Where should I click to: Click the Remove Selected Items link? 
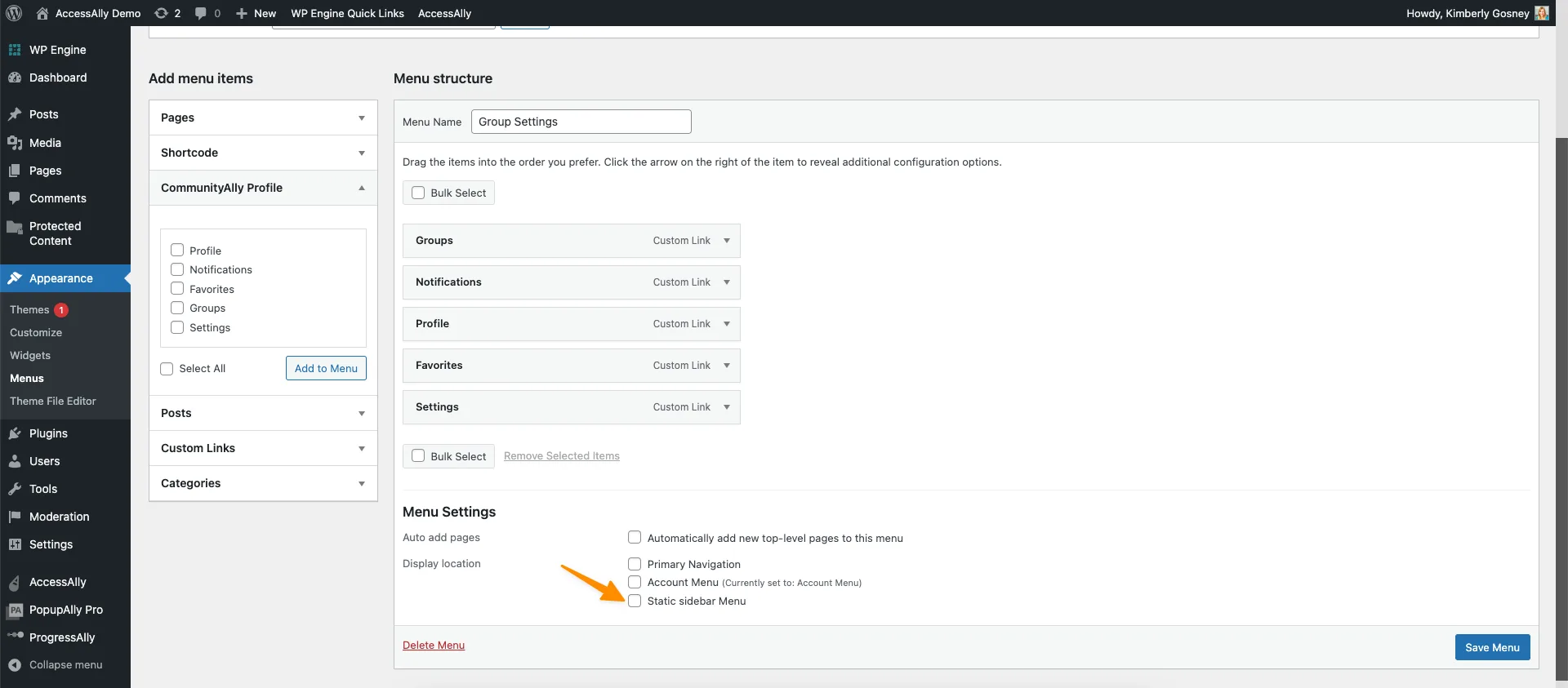(562, 456)
